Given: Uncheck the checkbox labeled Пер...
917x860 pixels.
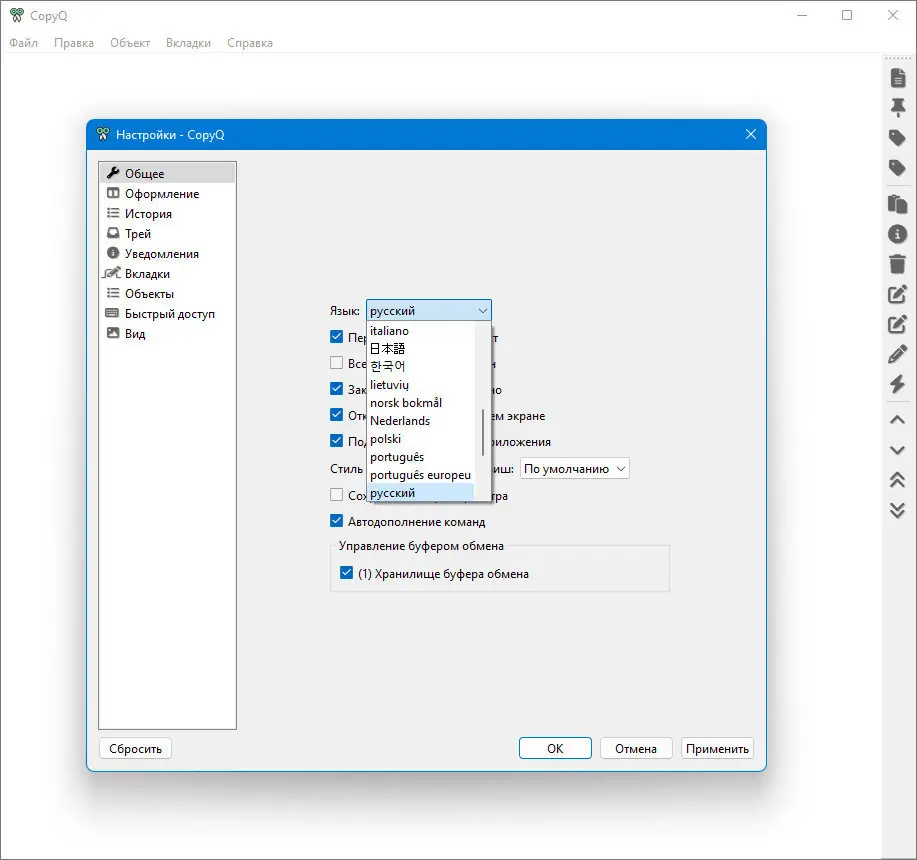Looking at the screenshot, I should coord(336,337).
